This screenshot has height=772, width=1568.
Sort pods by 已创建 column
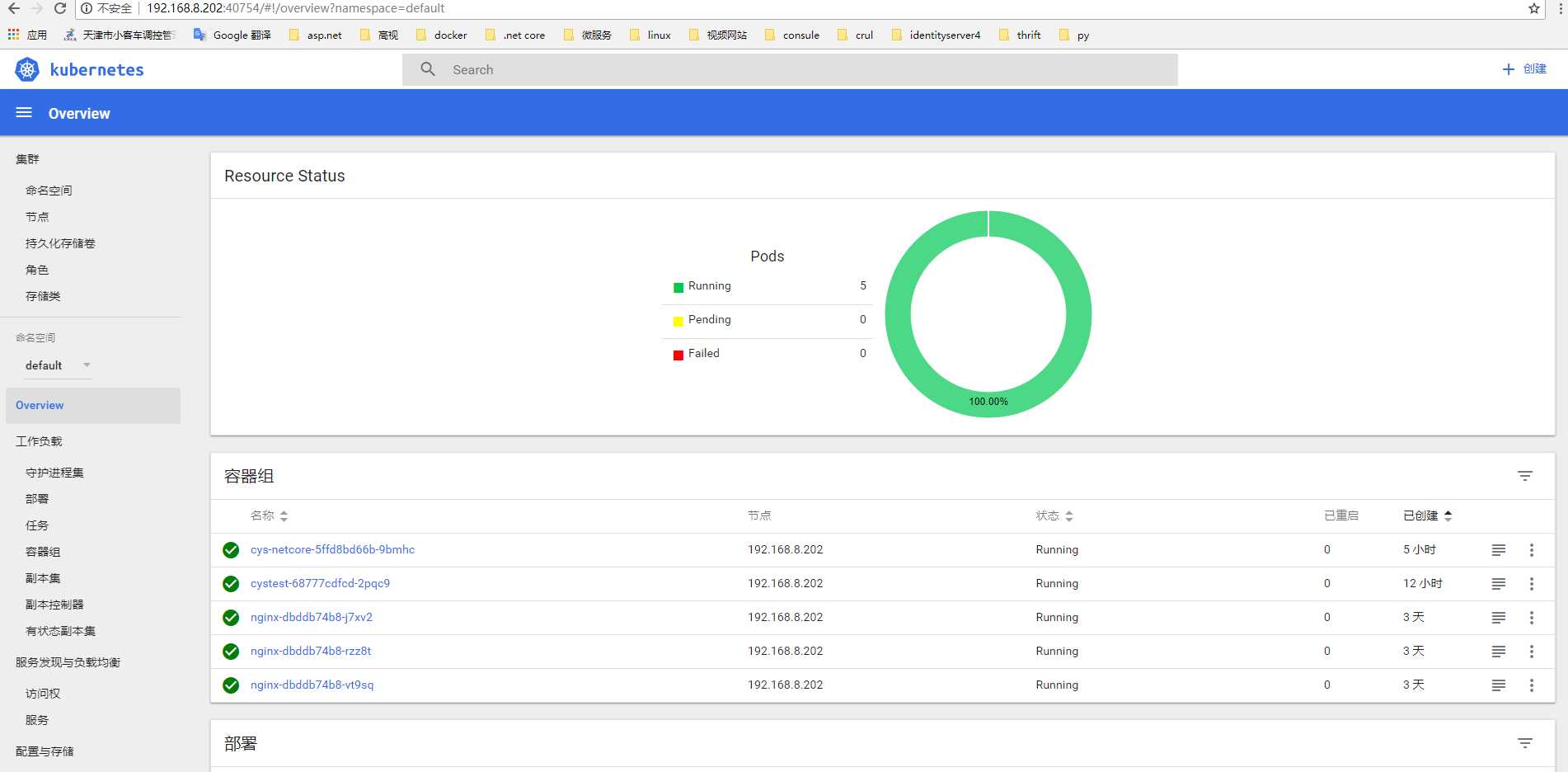(x=1428, y=515)
